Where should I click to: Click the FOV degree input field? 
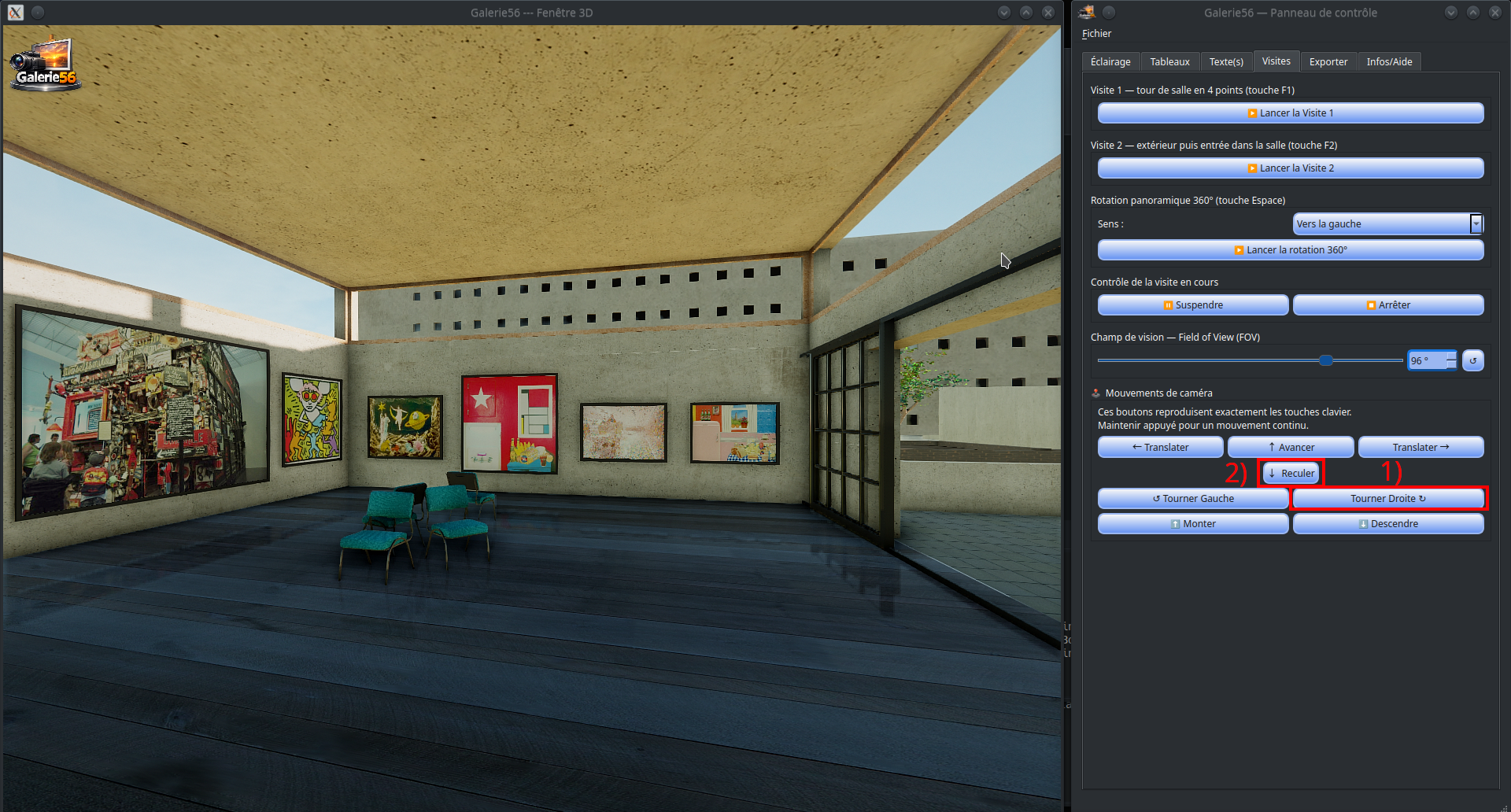click(x=1426, y=360)
